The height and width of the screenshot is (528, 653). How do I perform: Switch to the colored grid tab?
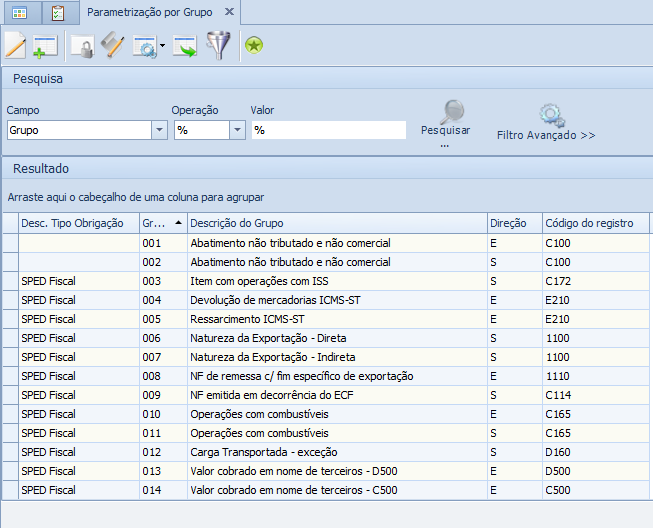(x=20, y=13)
